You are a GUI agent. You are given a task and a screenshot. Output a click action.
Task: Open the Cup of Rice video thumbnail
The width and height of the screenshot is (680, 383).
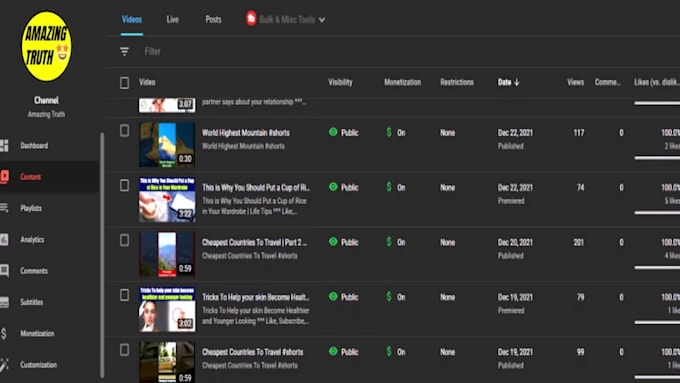click(167, 199)
